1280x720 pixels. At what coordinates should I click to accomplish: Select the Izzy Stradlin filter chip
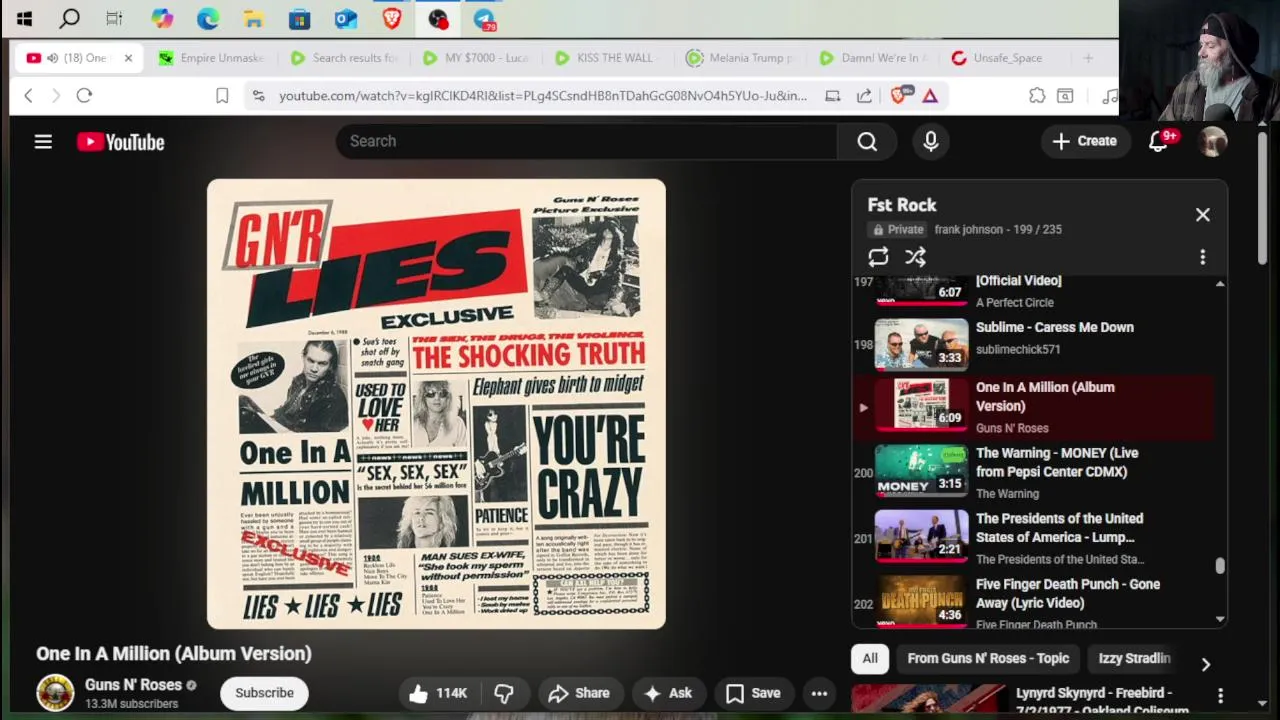pos(1134,658)
